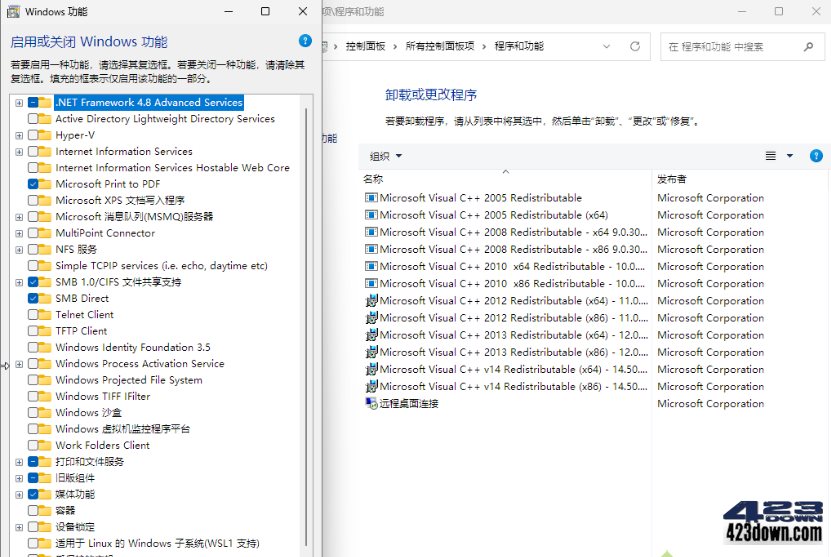831x557 pixels.
Task: Enable Windows Identity Foundation 3.5
Action: pyautogui.click(x=33, y=347)
